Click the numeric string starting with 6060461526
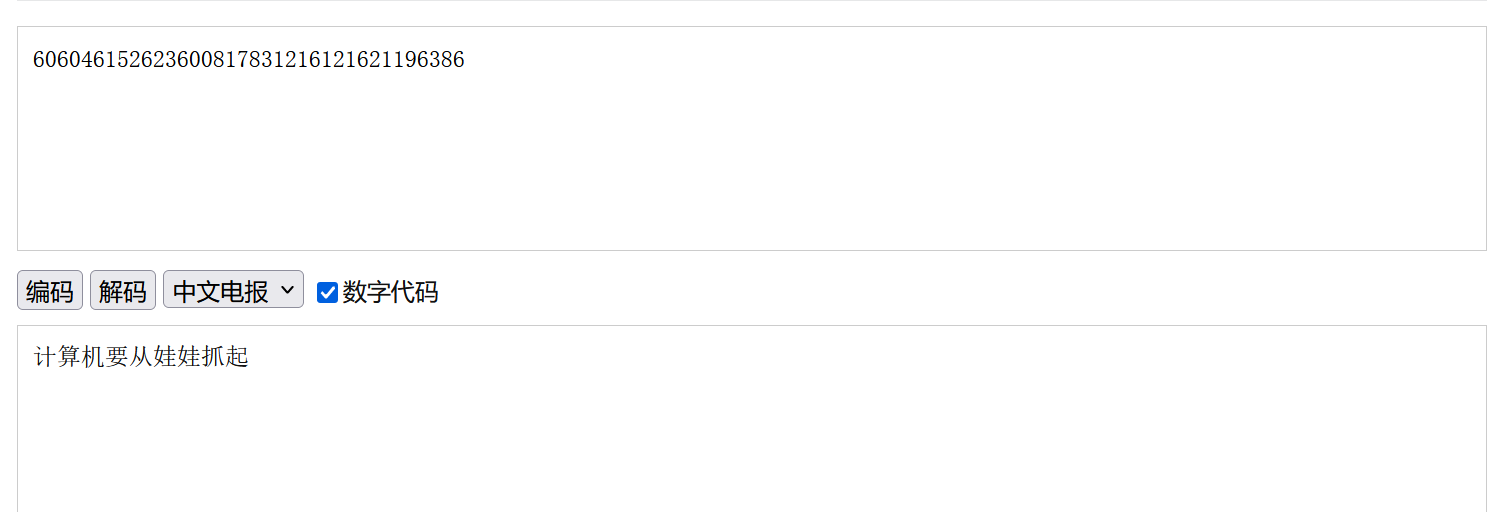This screenshot has height=512, width=1503. (248, 60)
